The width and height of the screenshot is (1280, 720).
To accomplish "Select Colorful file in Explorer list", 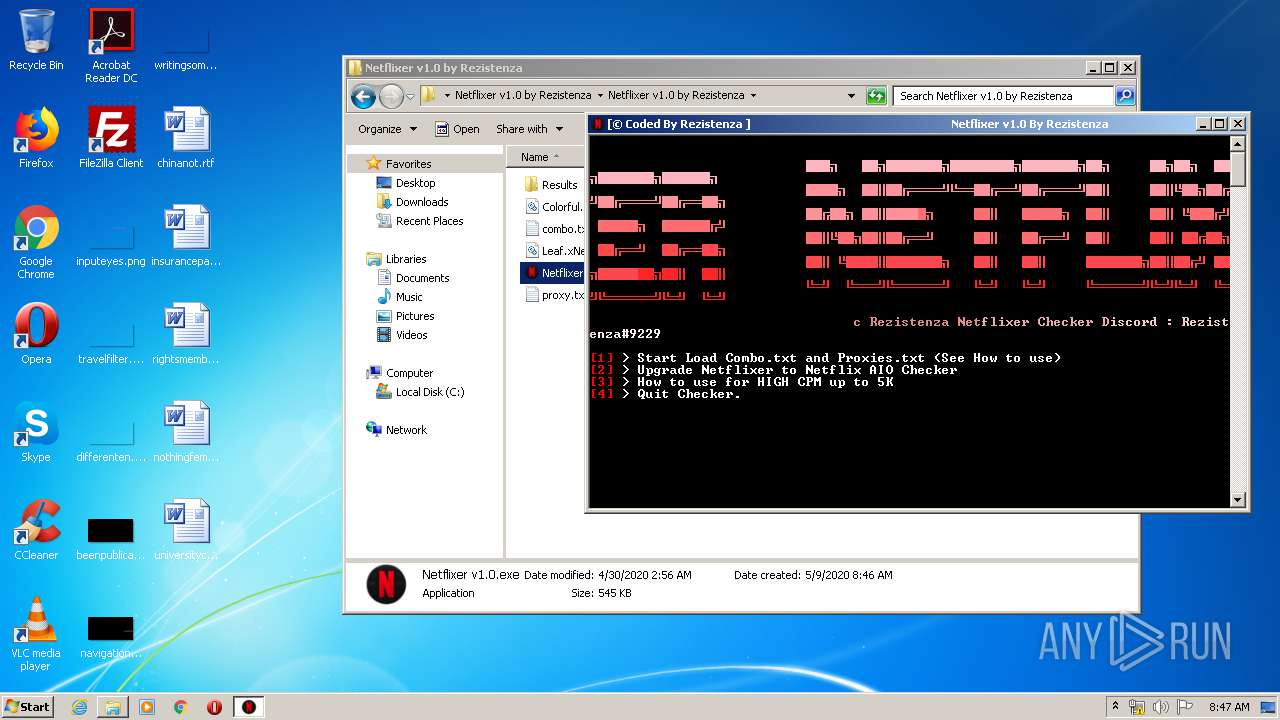I will point(553,207).
